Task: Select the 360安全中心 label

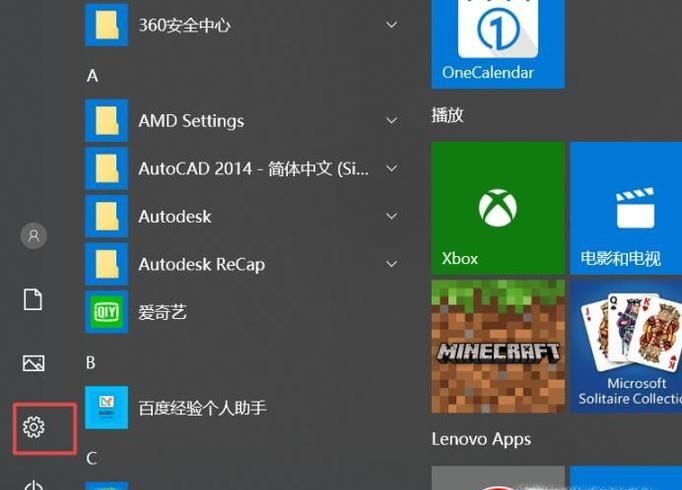Action: (x=184, y=25)
